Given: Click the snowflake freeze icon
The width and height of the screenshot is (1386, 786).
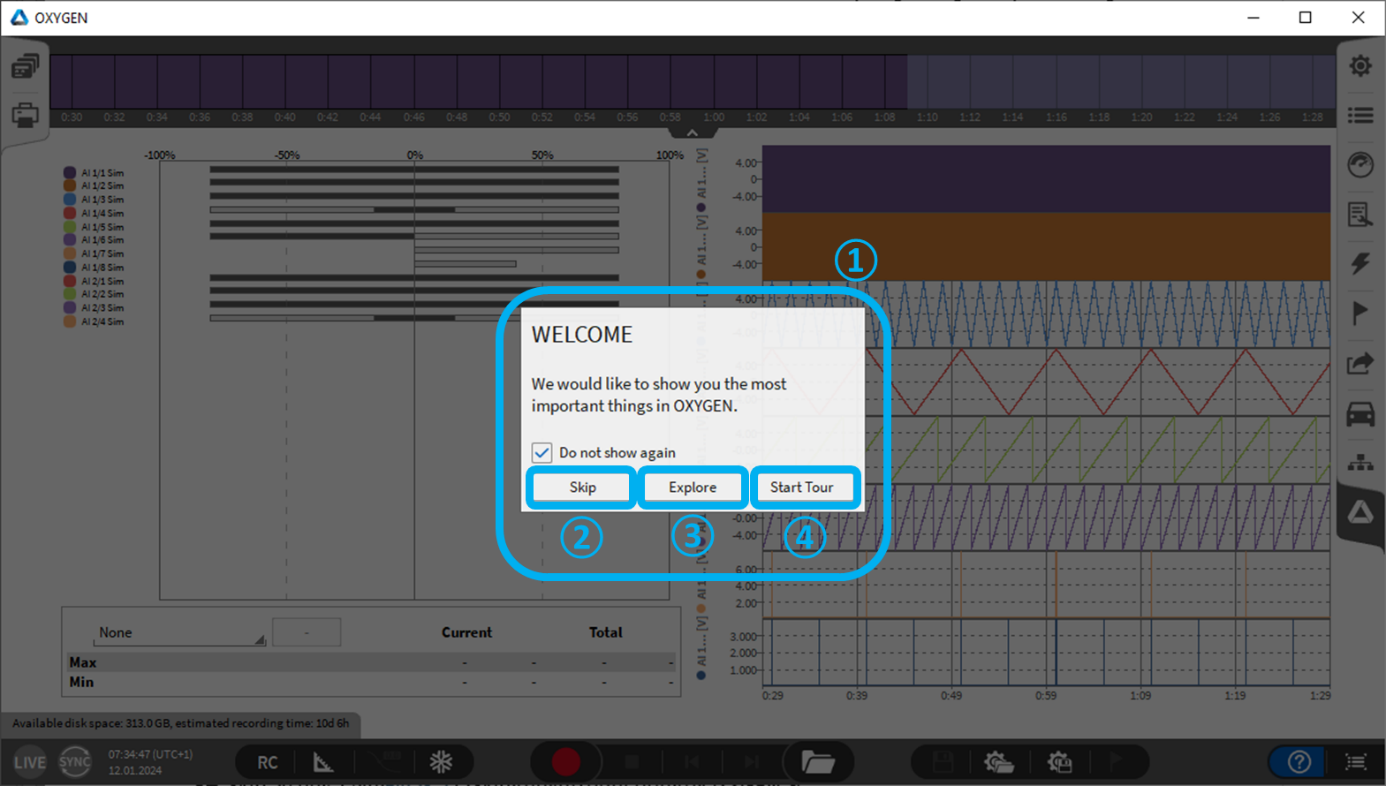Looking at the screenshot, I should [x=441, y=762].
